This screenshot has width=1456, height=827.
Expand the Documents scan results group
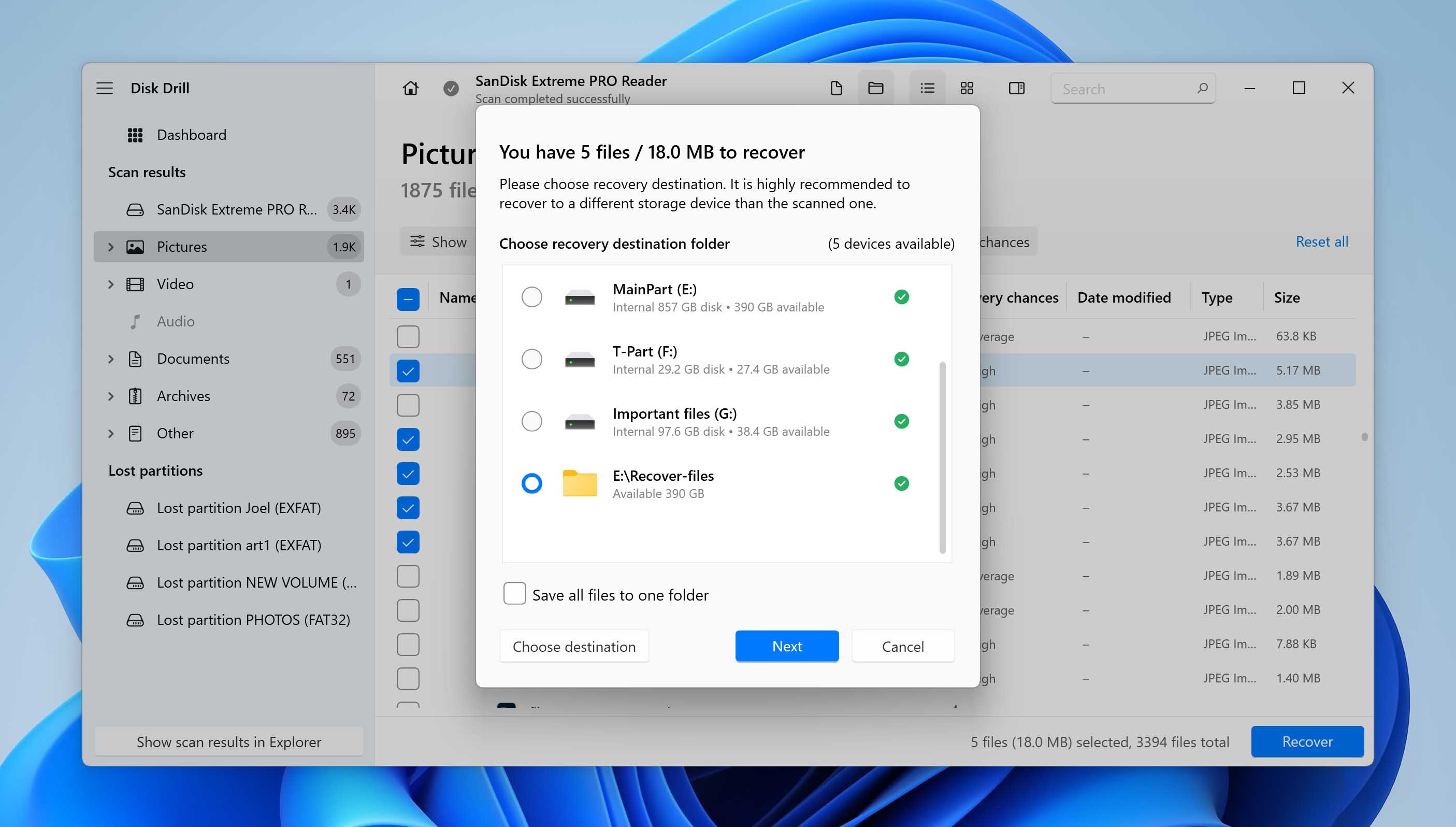[x=109, y=358]
